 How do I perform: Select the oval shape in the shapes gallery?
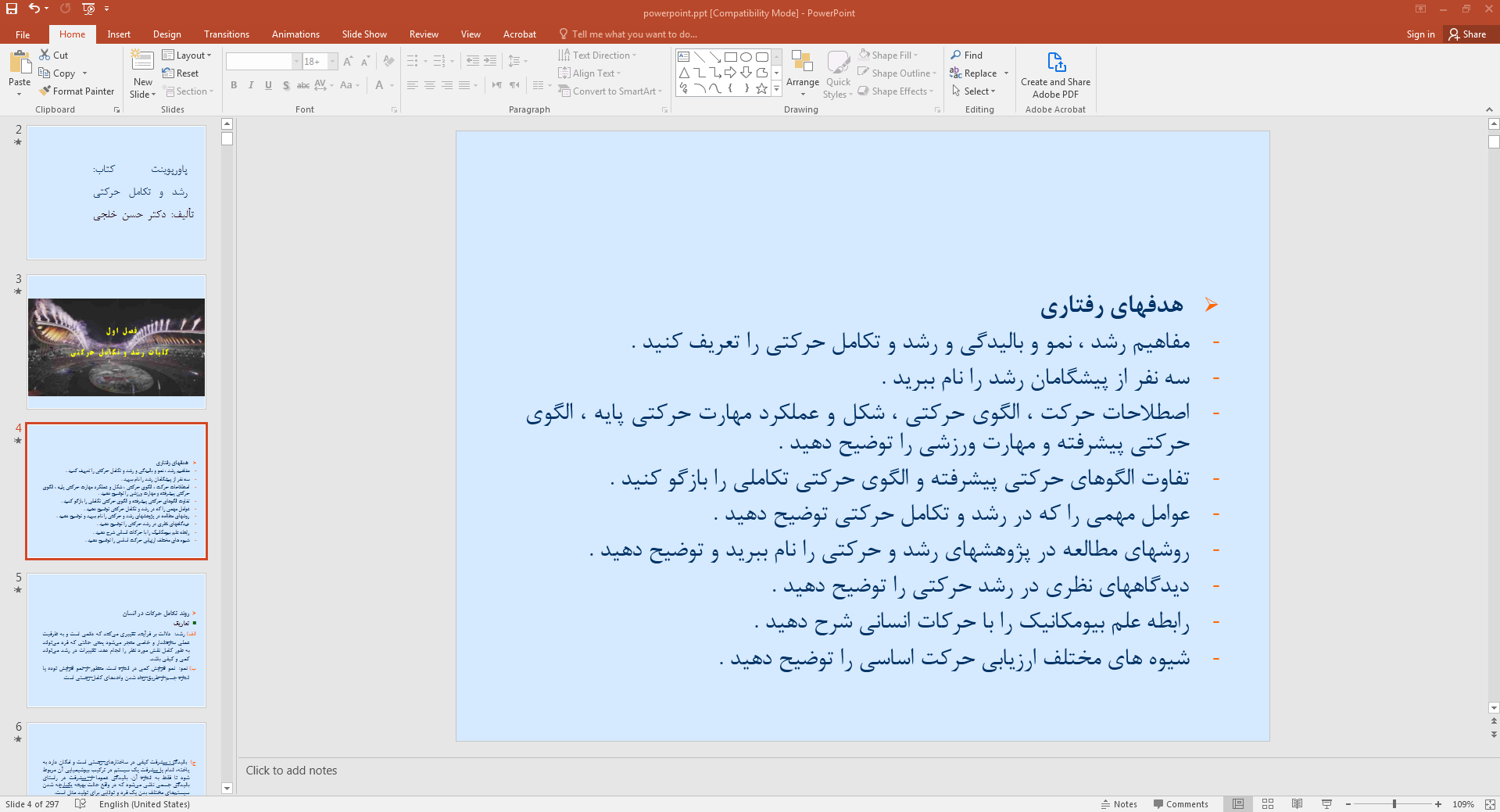pos(746,57)
